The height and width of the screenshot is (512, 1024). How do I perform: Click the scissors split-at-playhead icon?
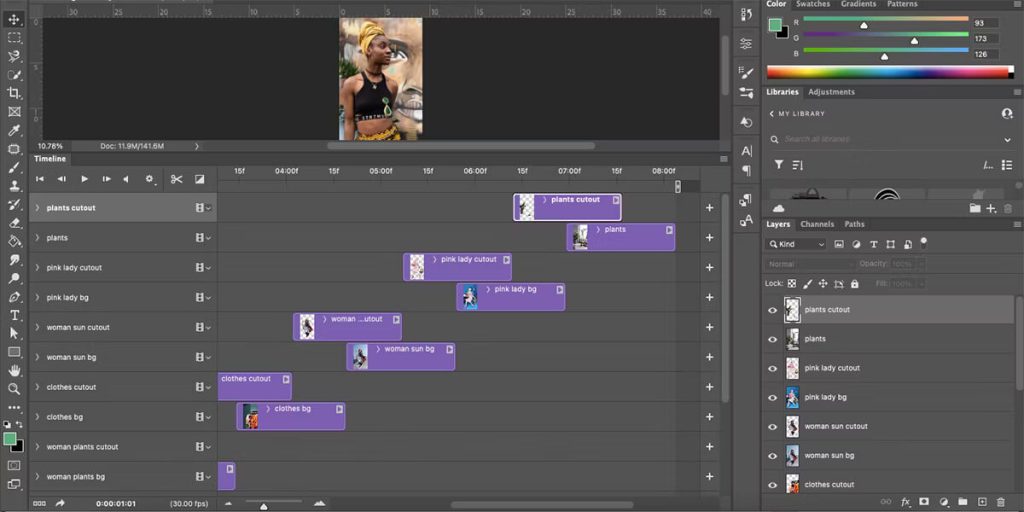pyautogui.click(x=176, y=179)
